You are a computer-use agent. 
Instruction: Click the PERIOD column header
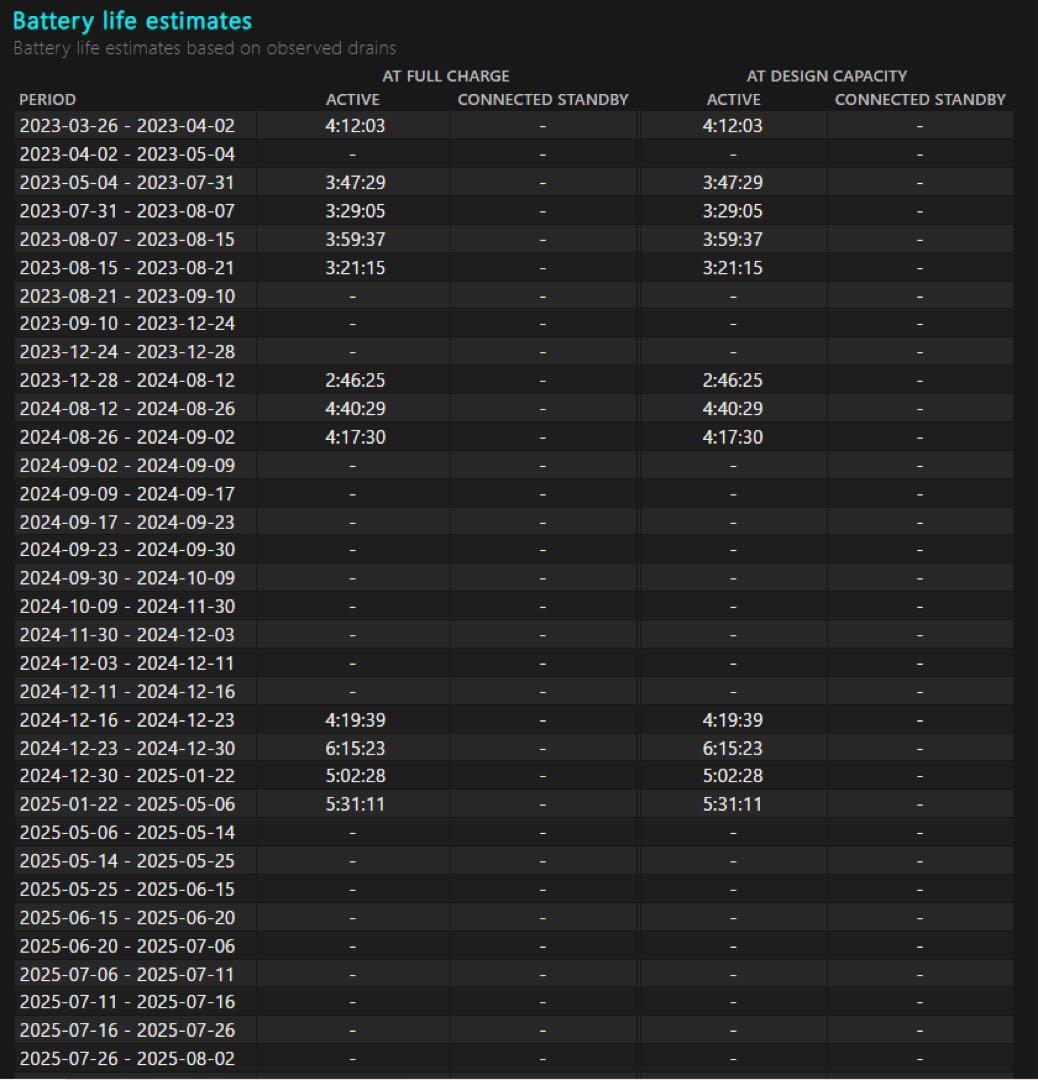pos(47,99)
